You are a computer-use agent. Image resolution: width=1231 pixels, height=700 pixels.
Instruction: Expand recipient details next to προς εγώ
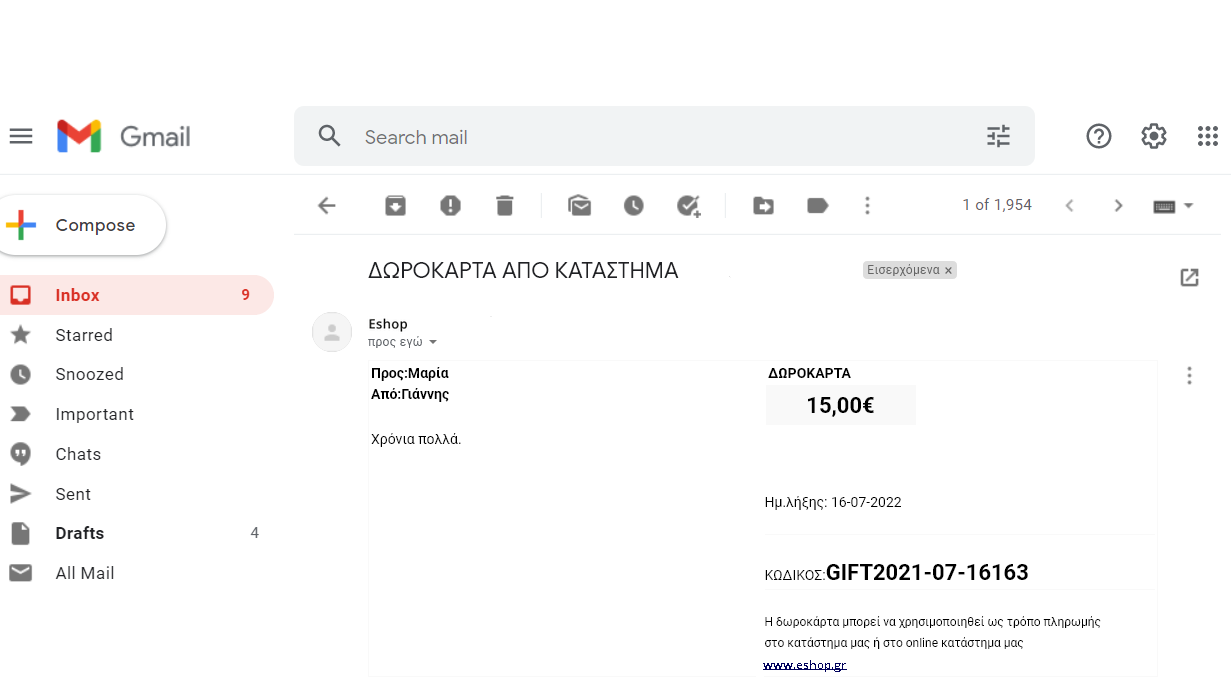pyautogui.click(x=433, y=342)
